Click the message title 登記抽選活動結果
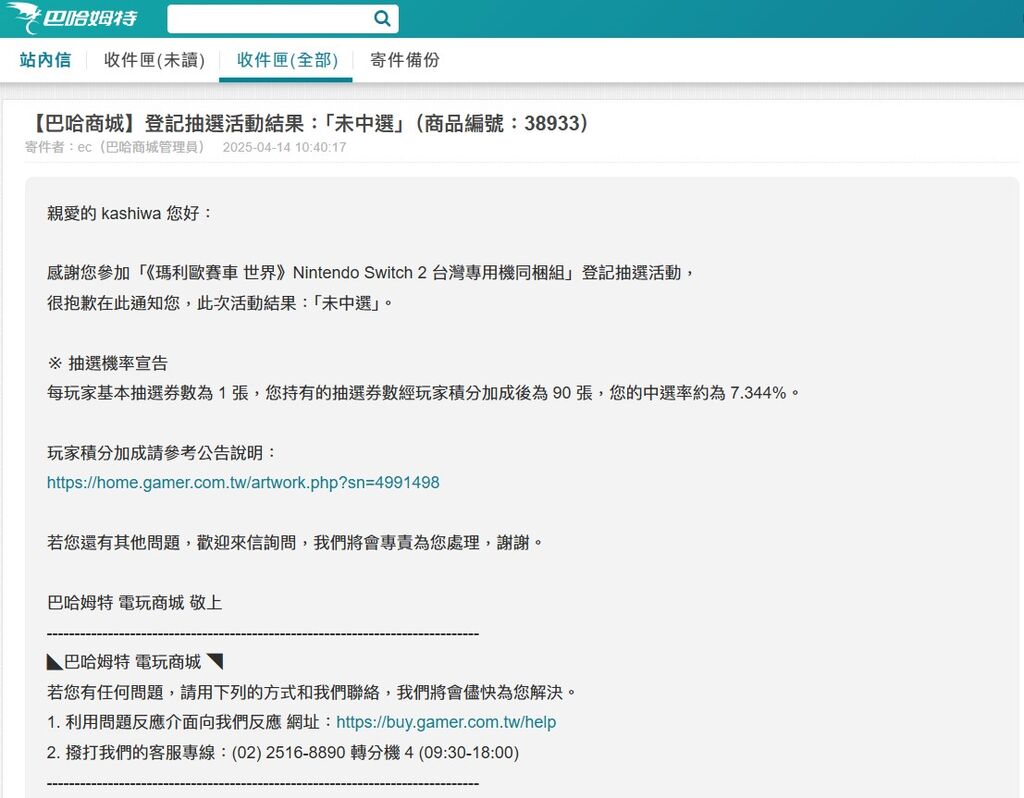 pyautogui.click(x=308, y=123)
